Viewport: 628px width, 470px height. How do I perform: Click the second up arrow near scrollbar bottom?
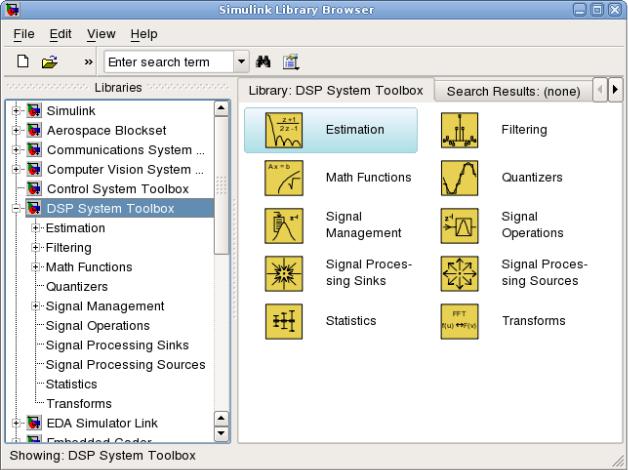(x=221, y=419)
